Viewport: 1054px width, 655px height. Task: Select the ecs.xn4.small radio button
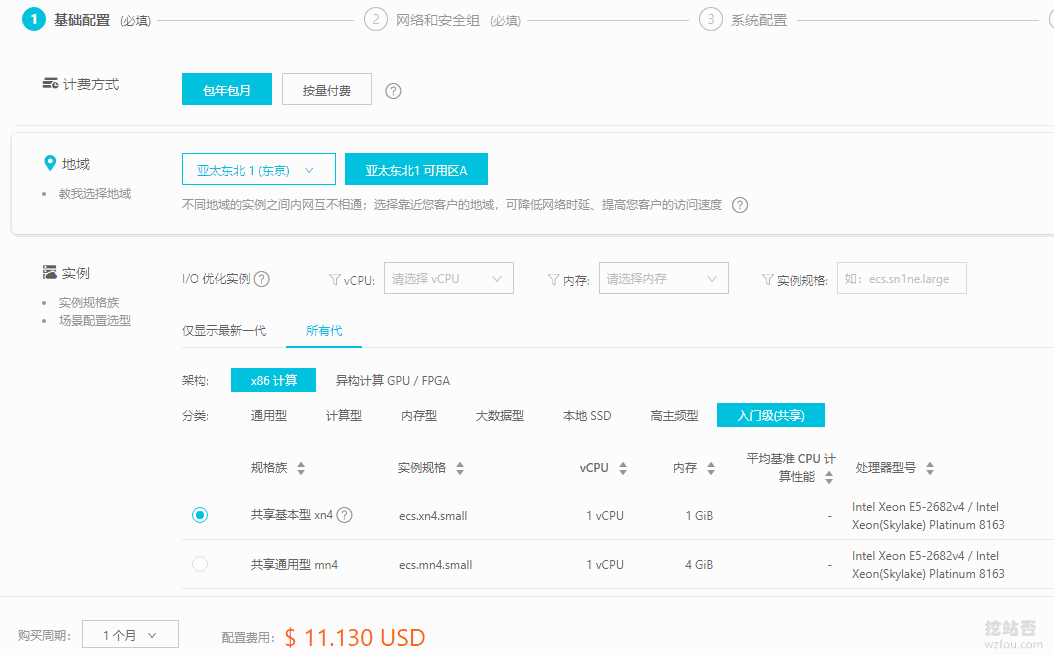click(200, 514)
